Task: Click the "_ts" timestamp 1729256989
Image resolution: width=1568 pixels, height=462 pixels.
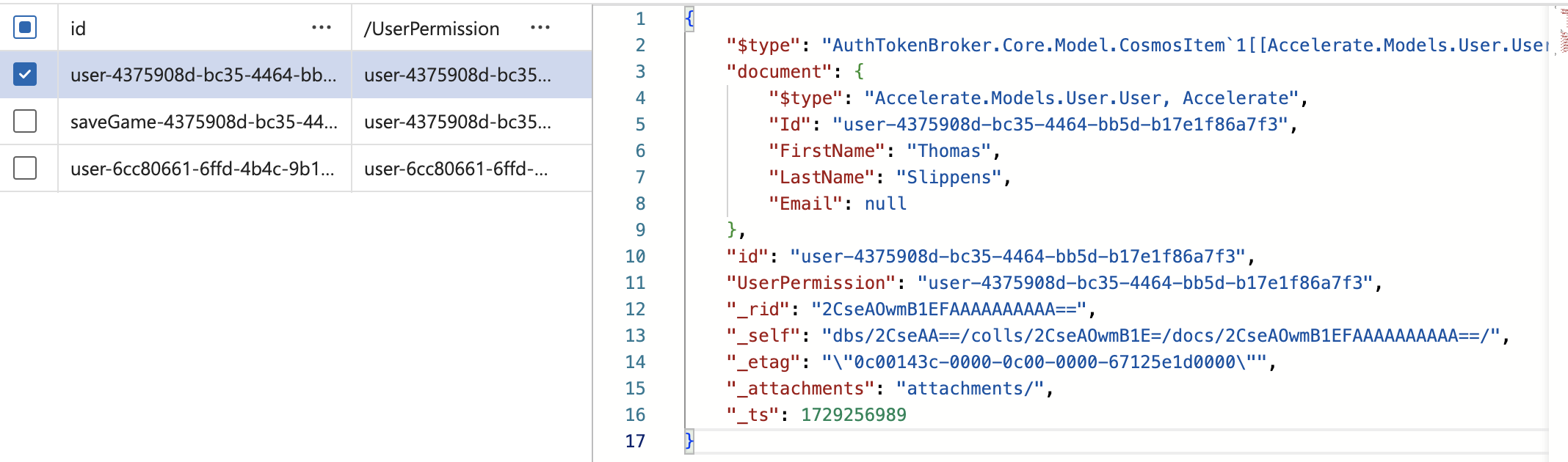Action: pos(854,415)
